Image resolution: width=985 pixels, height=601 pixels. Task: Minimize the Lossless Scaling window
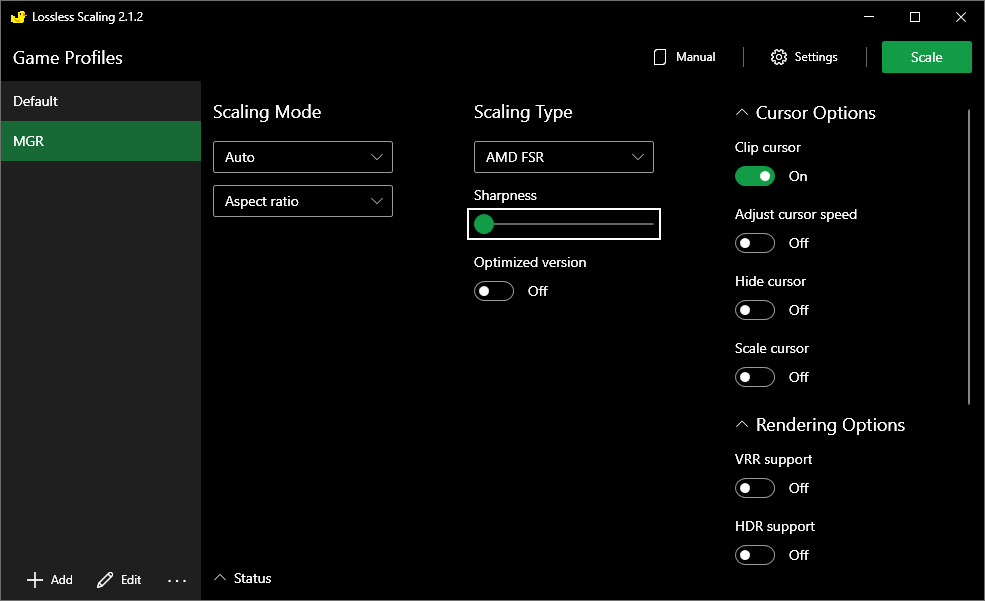coord(868,17)
